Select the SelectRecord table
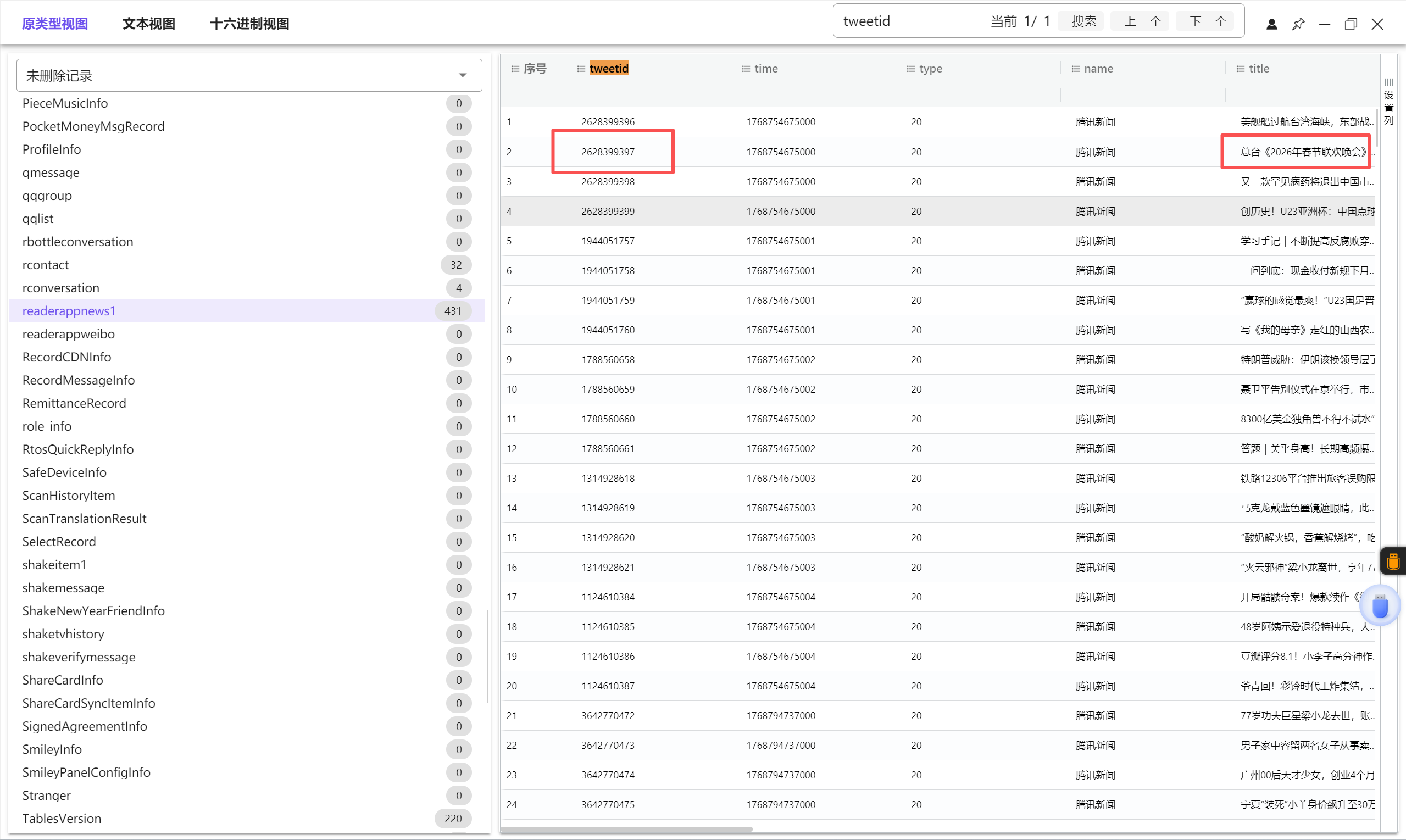 (247, 542)
